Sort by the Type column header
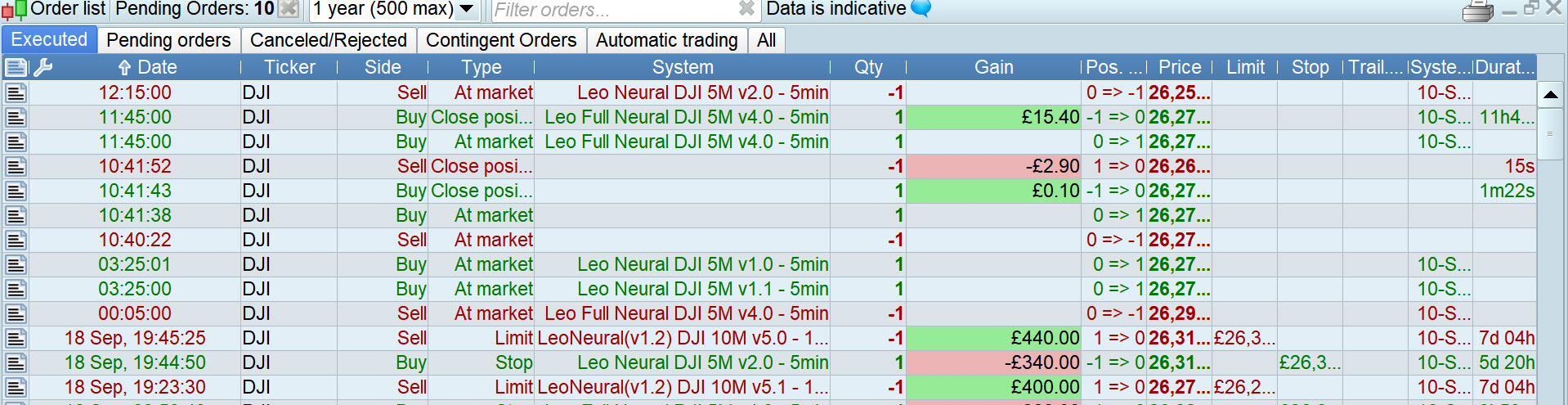This screenshot has width=1568, height=405. [x=482, y=67]
